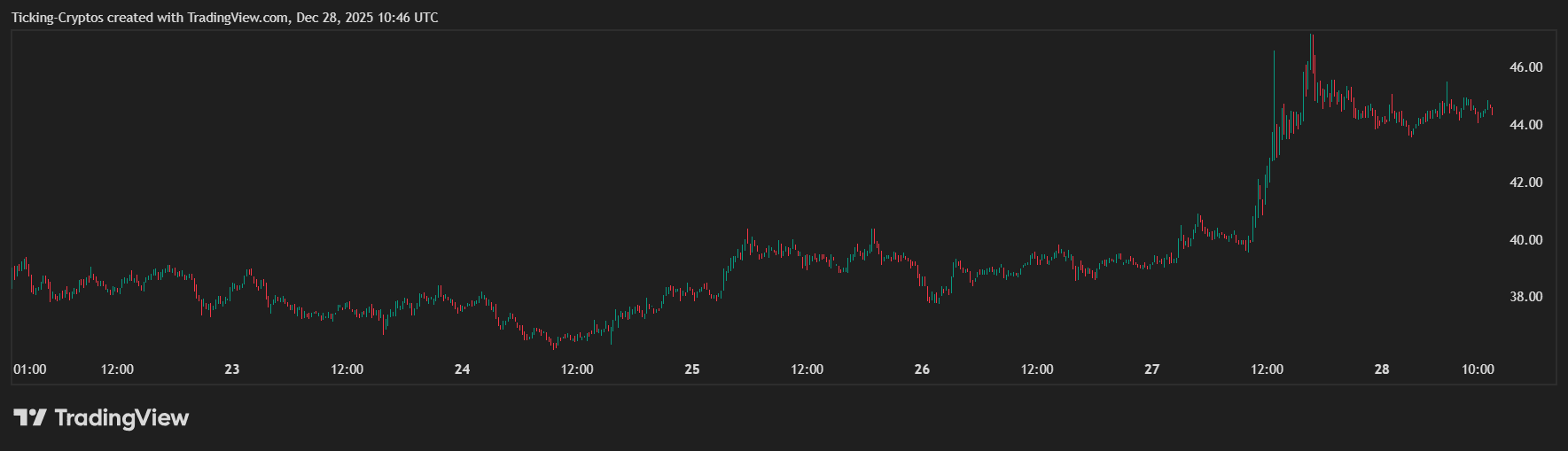
Task: Click the 12:00 label between 23 and 24
Action: coord(347,369)
